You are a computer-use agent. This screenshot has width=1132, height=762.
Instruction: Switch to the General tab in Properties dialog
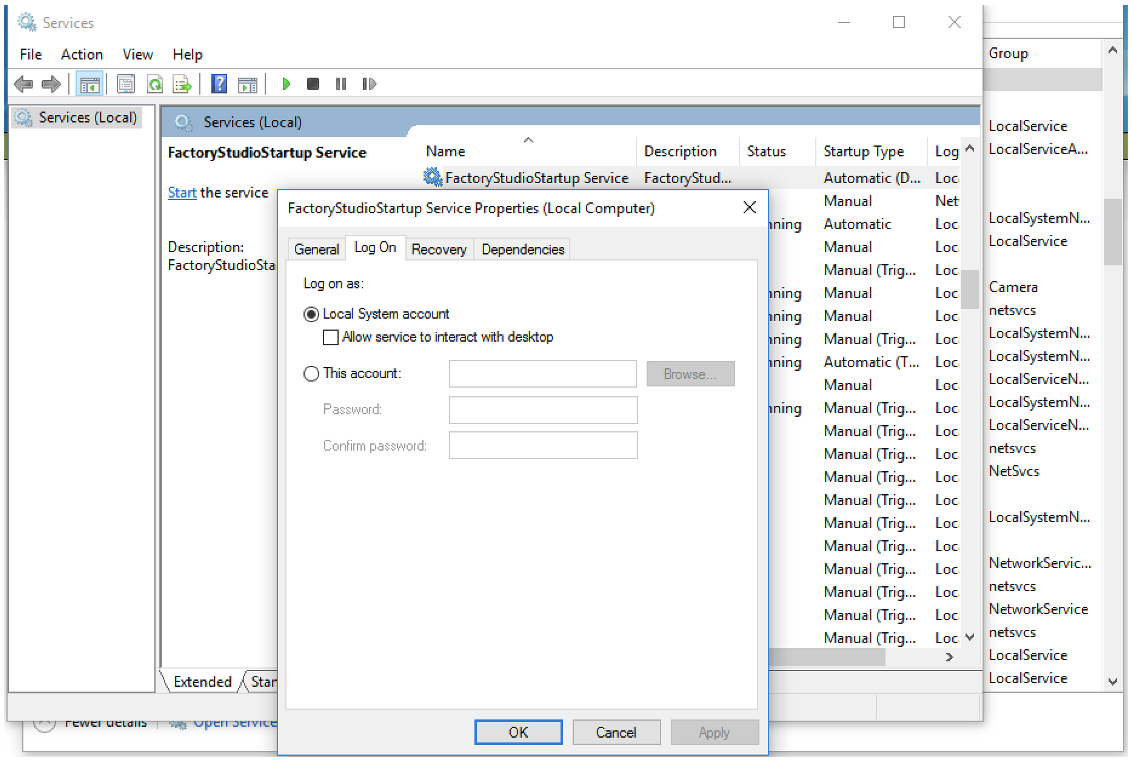click(316, 249)
